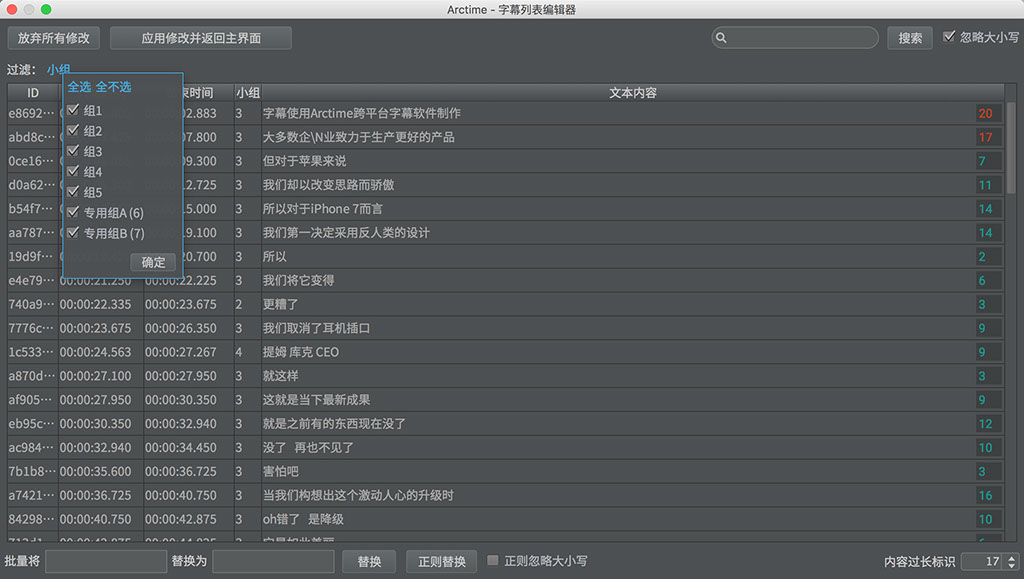The width and height of the screenshot is (1024, 579).
Task: Click the 正则替换 regex replace button
Action: (x=440, y=561)
